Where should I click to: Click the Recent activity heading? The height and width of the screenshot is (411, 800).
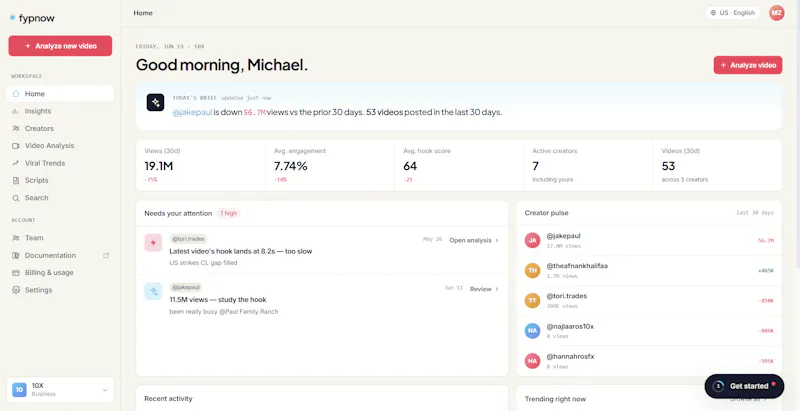[x=168, y=399]
